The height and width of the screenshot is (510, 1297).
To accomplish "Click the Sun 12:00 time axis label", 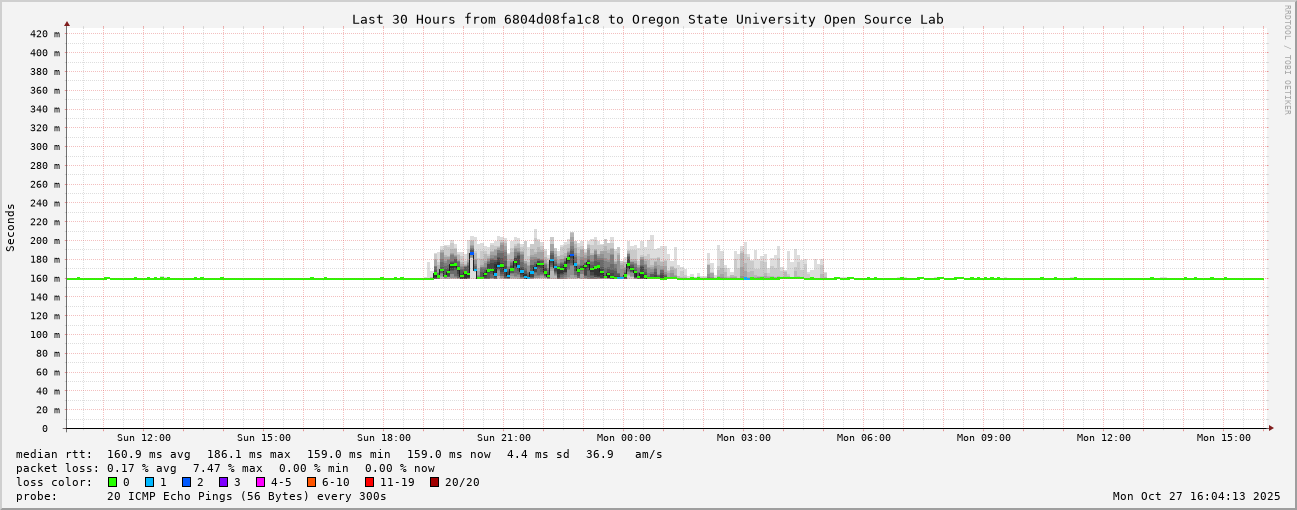I will click(x=143, y=438).
